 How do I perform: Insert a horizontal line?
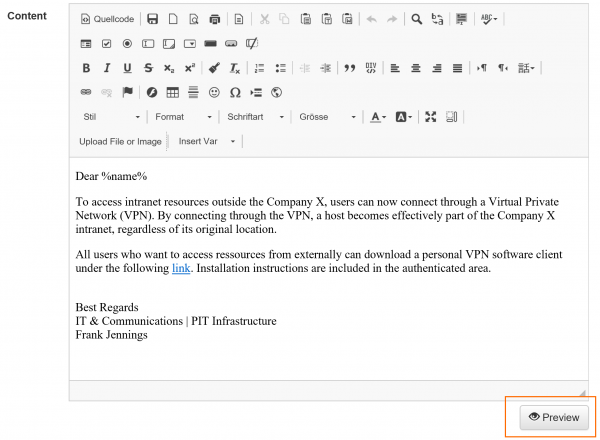(x=193, y=93)
